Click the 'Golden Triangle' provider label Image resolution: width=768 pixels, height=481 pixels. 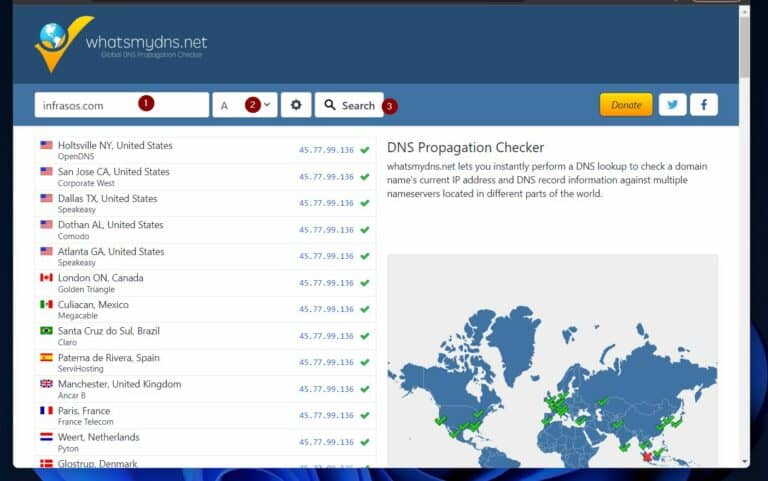(86, 289)
